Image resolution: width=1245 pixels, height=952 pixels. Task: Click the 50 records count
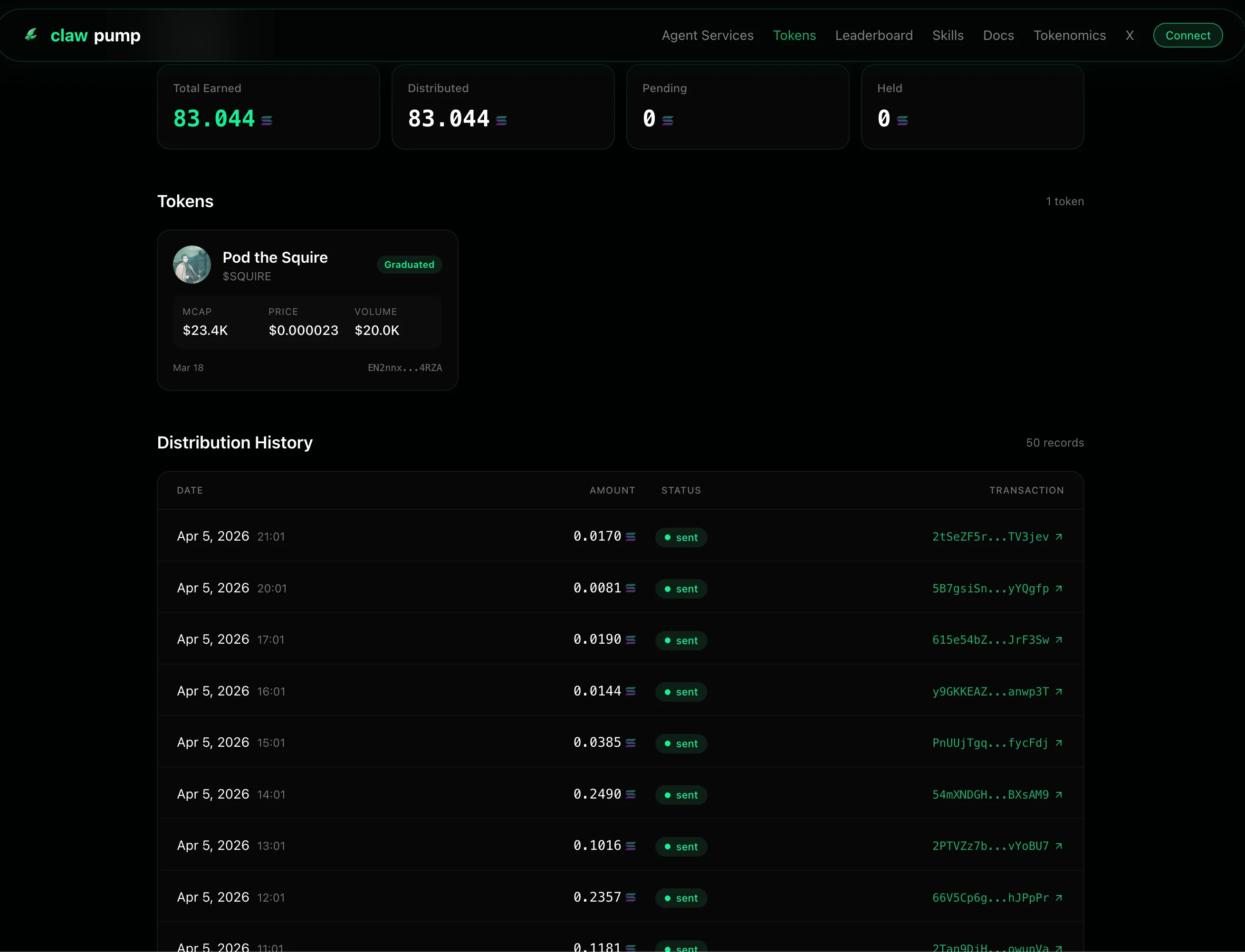(x=1054, y=443)
